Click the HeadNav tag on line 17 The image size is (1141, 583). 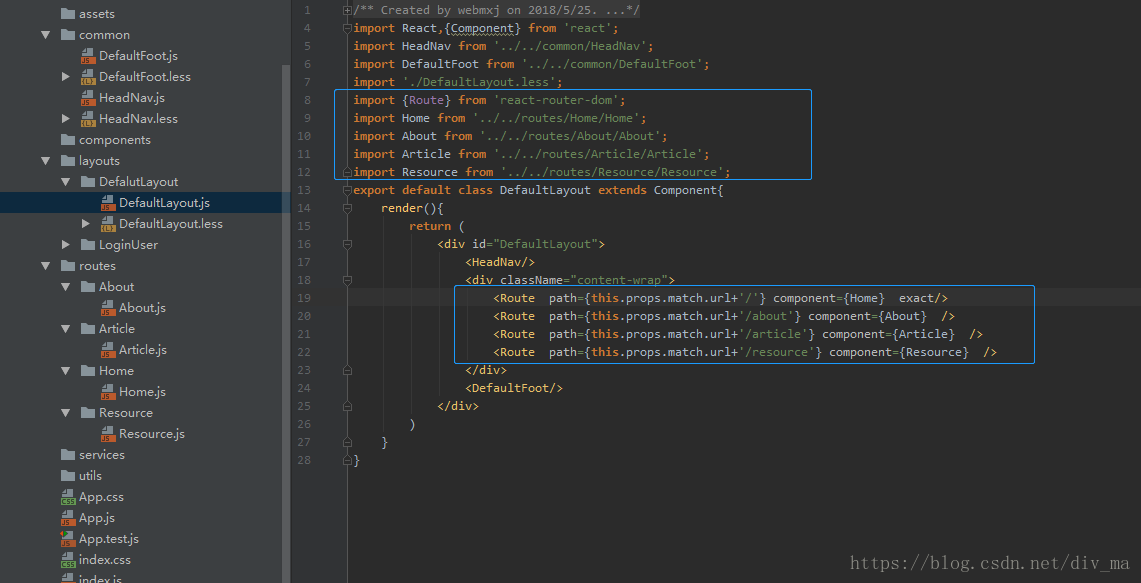(x=501, y=263)
